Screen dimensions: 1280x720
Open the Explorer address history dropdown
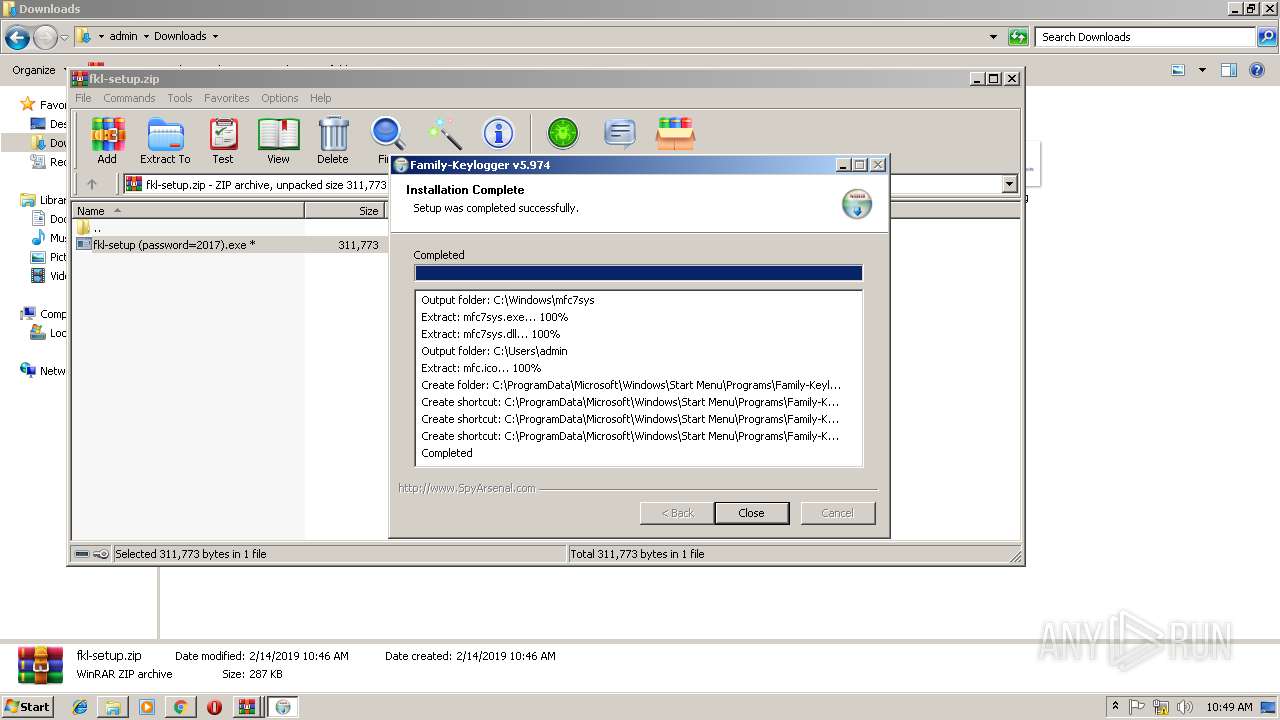coord(993,37)
